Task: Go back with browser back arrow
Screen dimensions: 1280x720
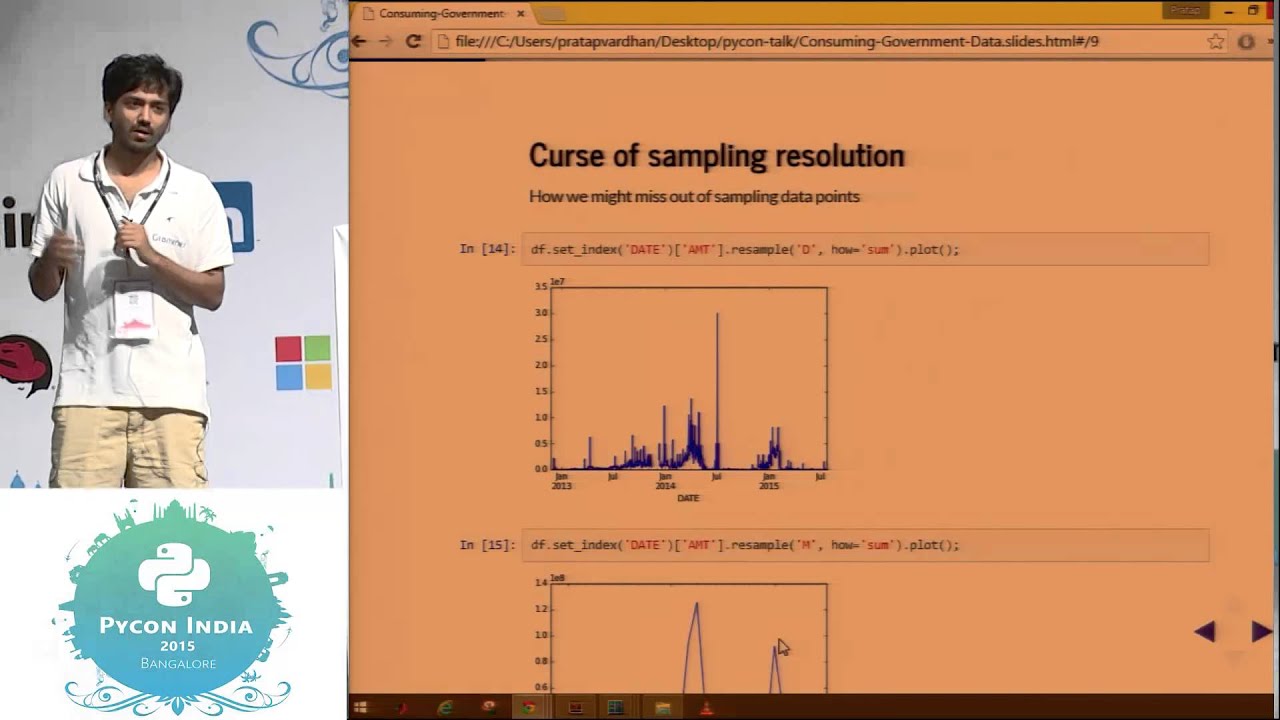Action: click(x=359, y=41)
